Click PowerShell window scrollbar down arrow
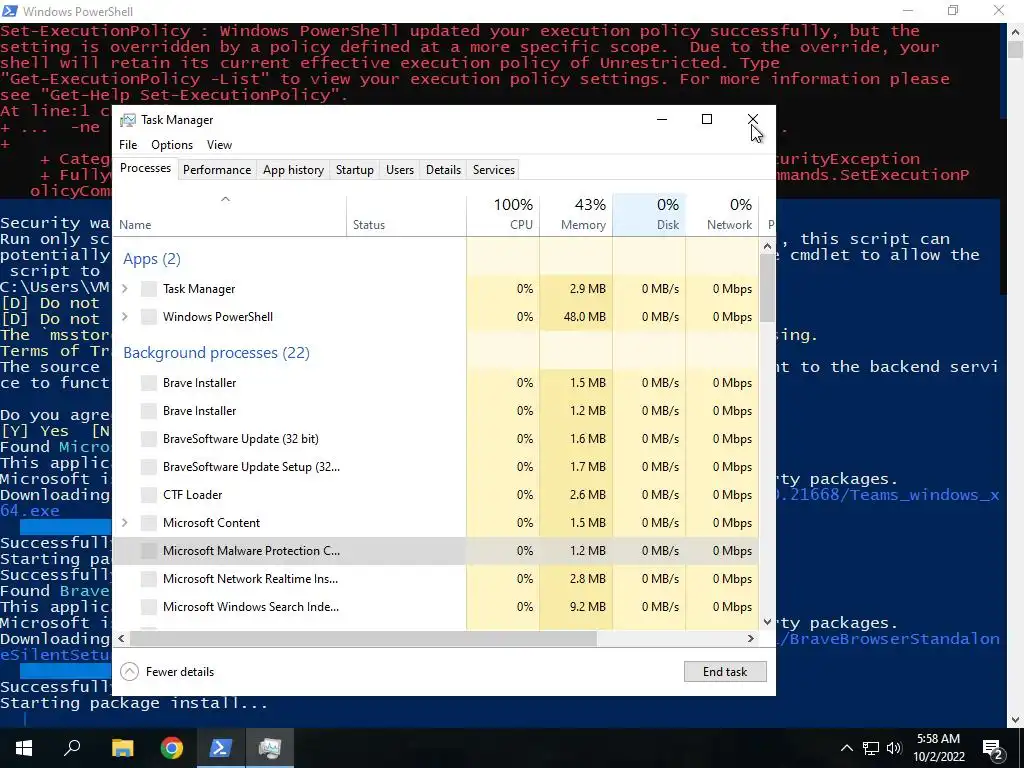This screenshot has width=1024, height=768. tap(1016, 720)
